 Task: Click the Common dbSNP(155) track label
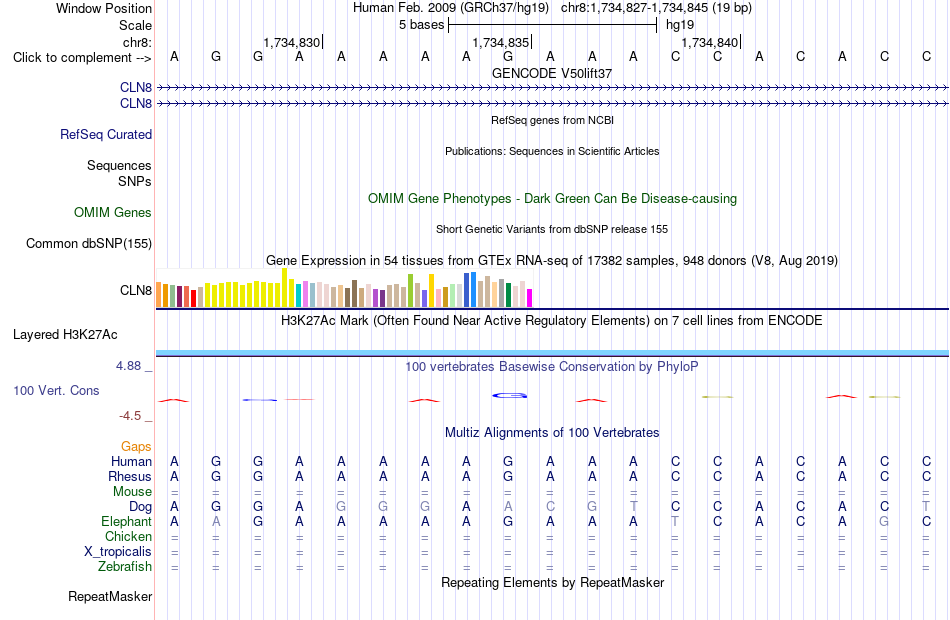pyautogui.click(x=89, y=244)
